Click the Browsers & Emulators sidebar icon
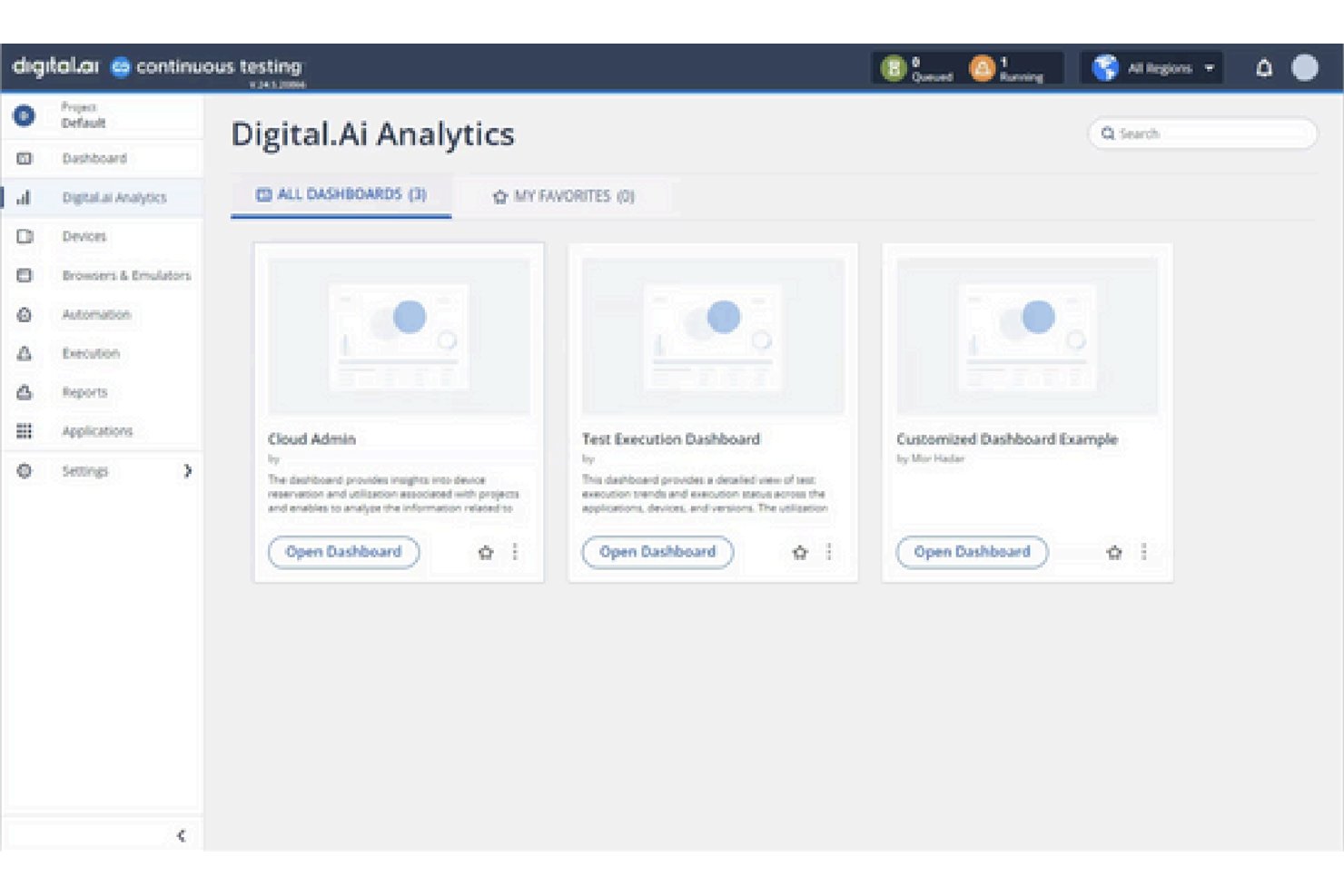 tap(25, 276)
